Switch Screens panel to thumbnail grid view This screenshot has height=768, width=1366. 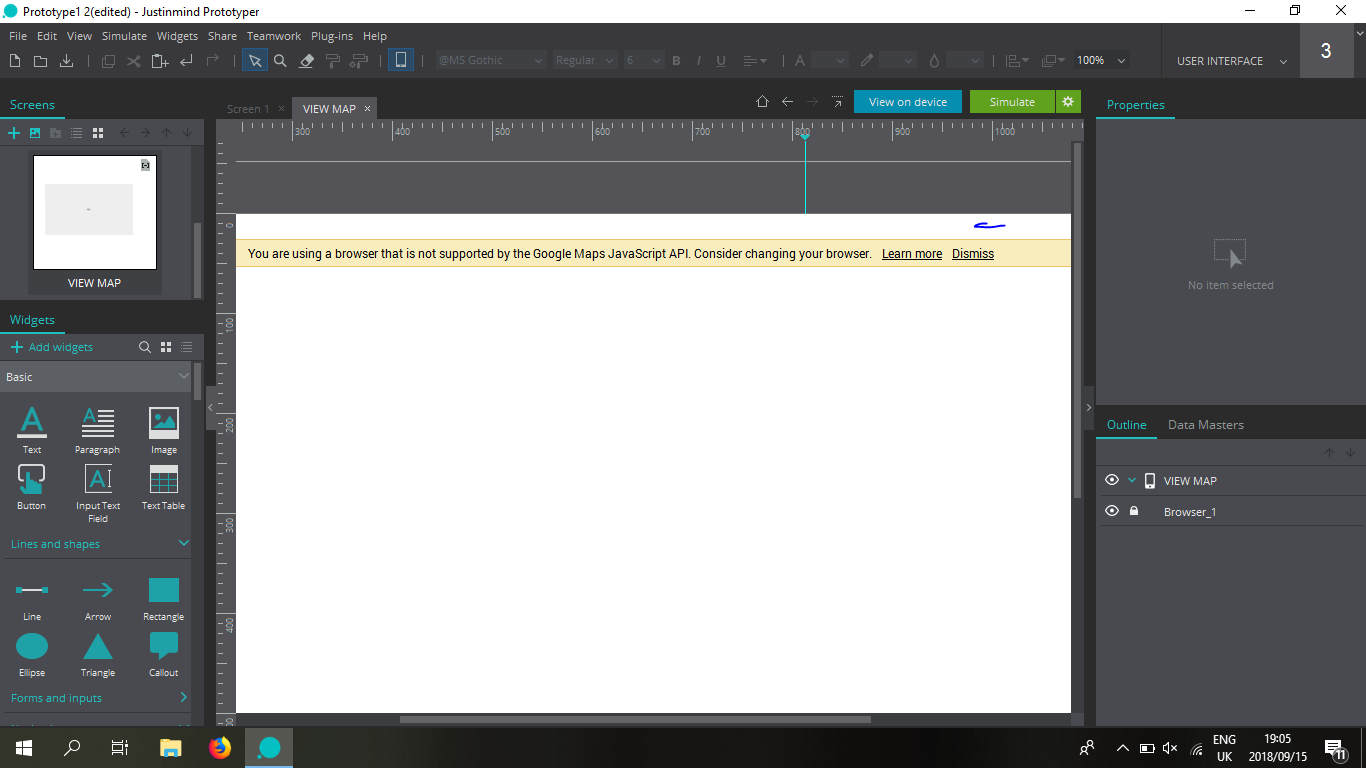click(98, 132)
